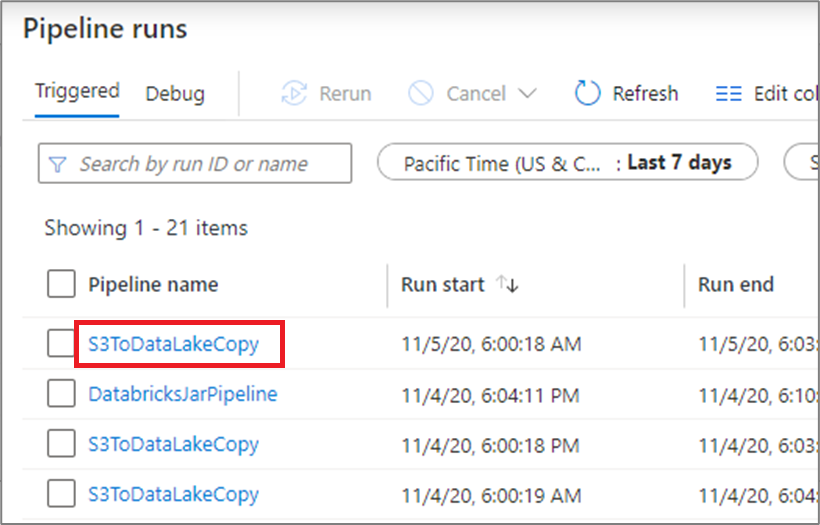Screen dimensions: 820x525
Task: Check the bottom S3ToDataLakeCopy row checkbox
Action: click(61, 494)
